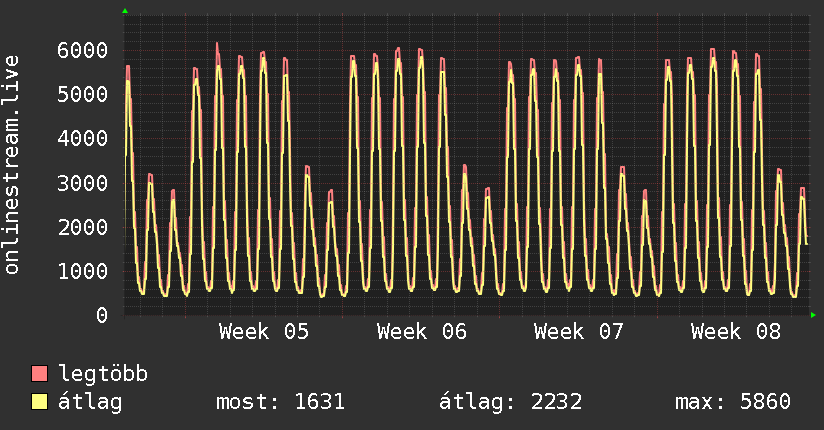Click the 'max: 5860' statistic
This screenshot has height=430, width=824.
(733, 402)
